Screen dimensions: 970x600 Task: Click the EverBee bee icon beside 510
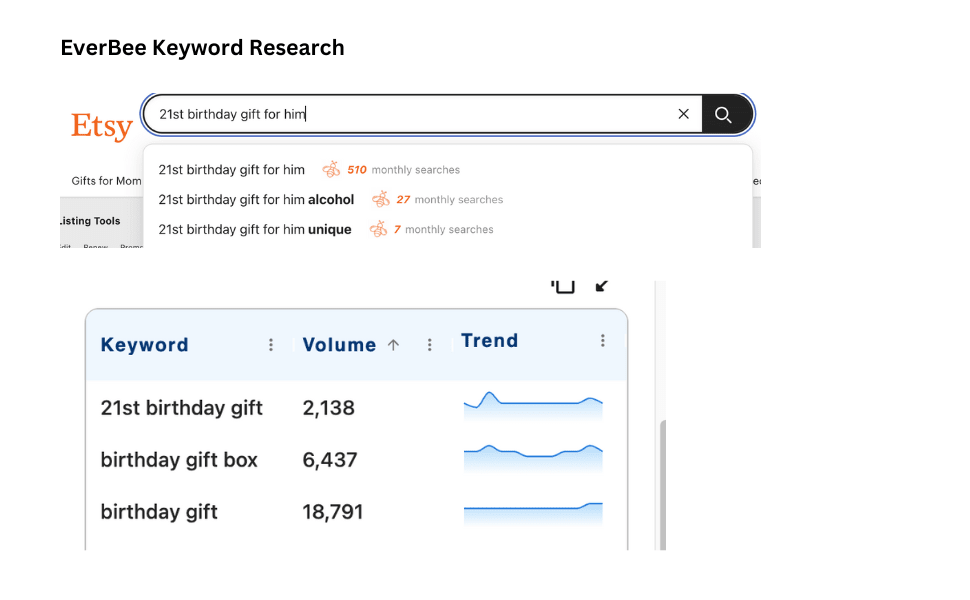(332, 169)
